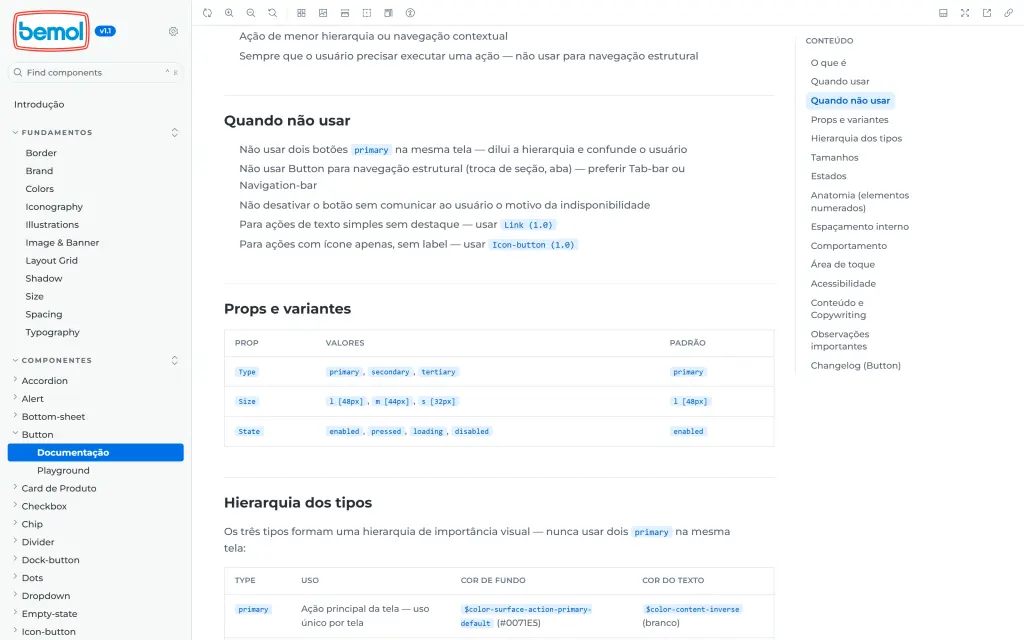
Task: Toggle the grid view toolbar icon
Action: pos(301,12)
